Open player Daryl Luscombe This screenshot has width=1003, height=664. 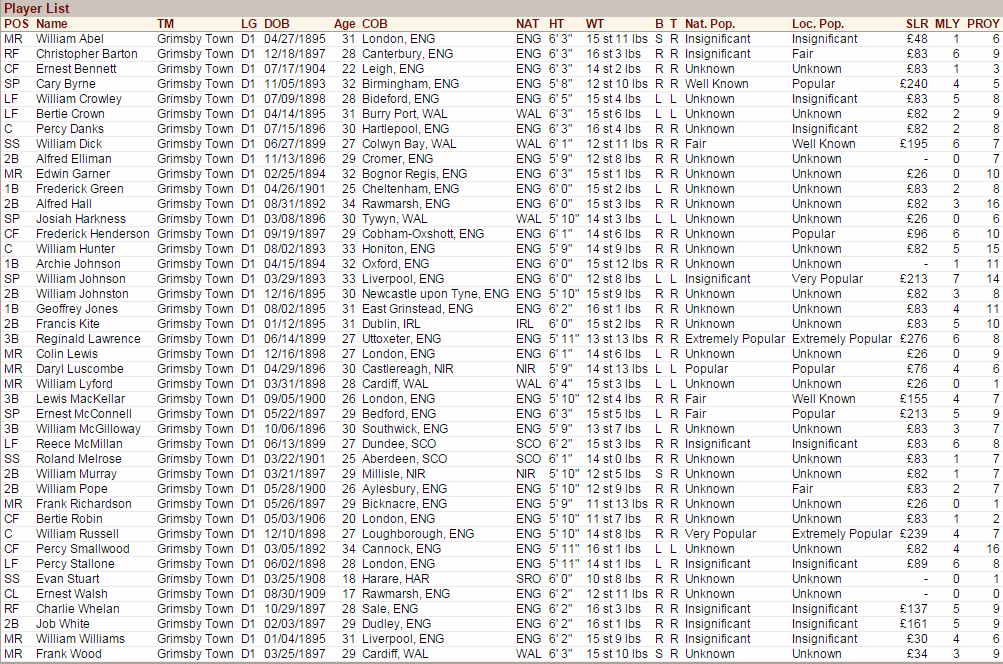pyautogui.click(x=80, y=368)
